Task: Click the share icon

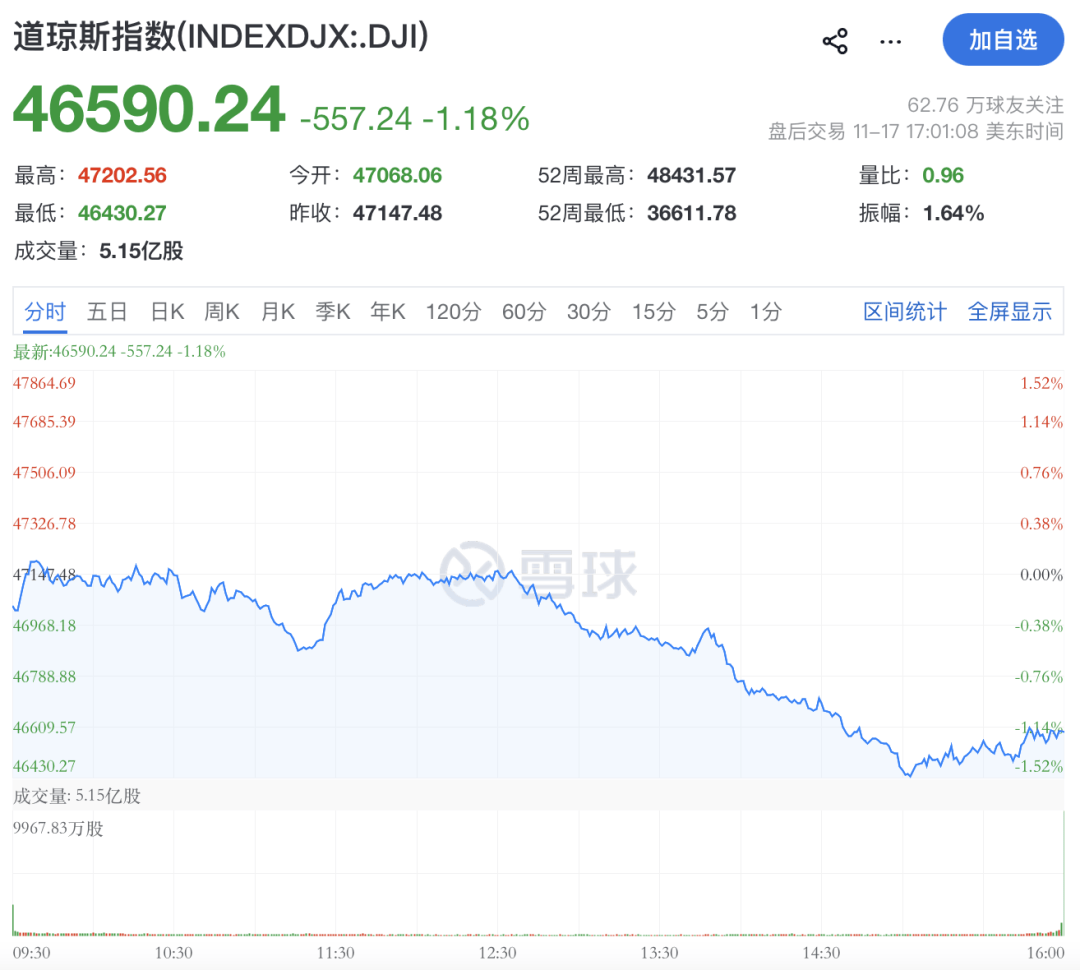Action: pyautogui.click(x=833, y=39)
